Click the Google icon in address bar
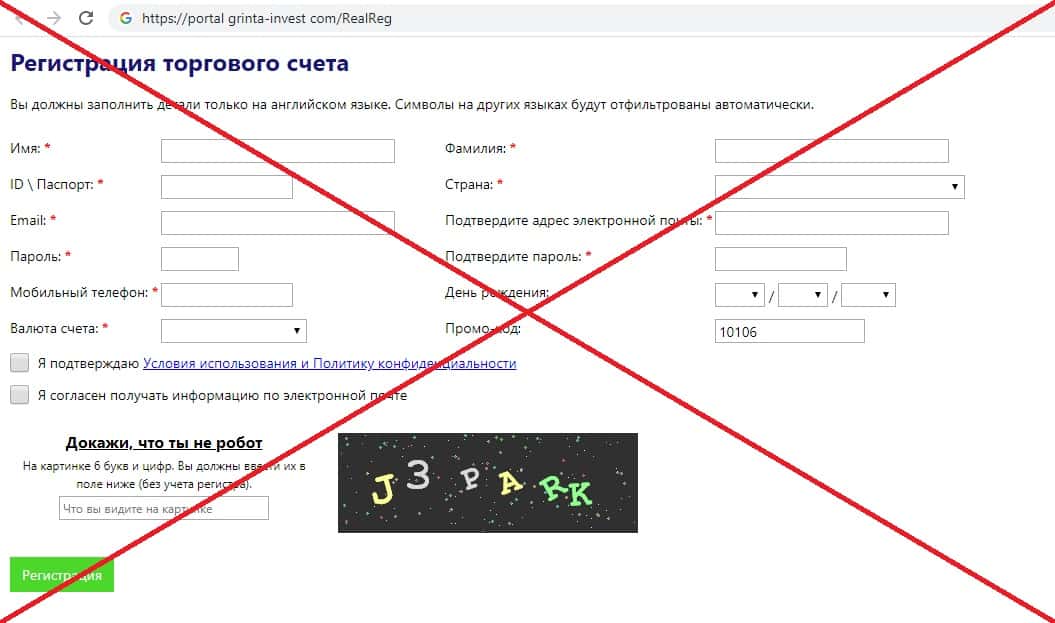Screen dimensions: 1055x623 [x=126, y=18]
